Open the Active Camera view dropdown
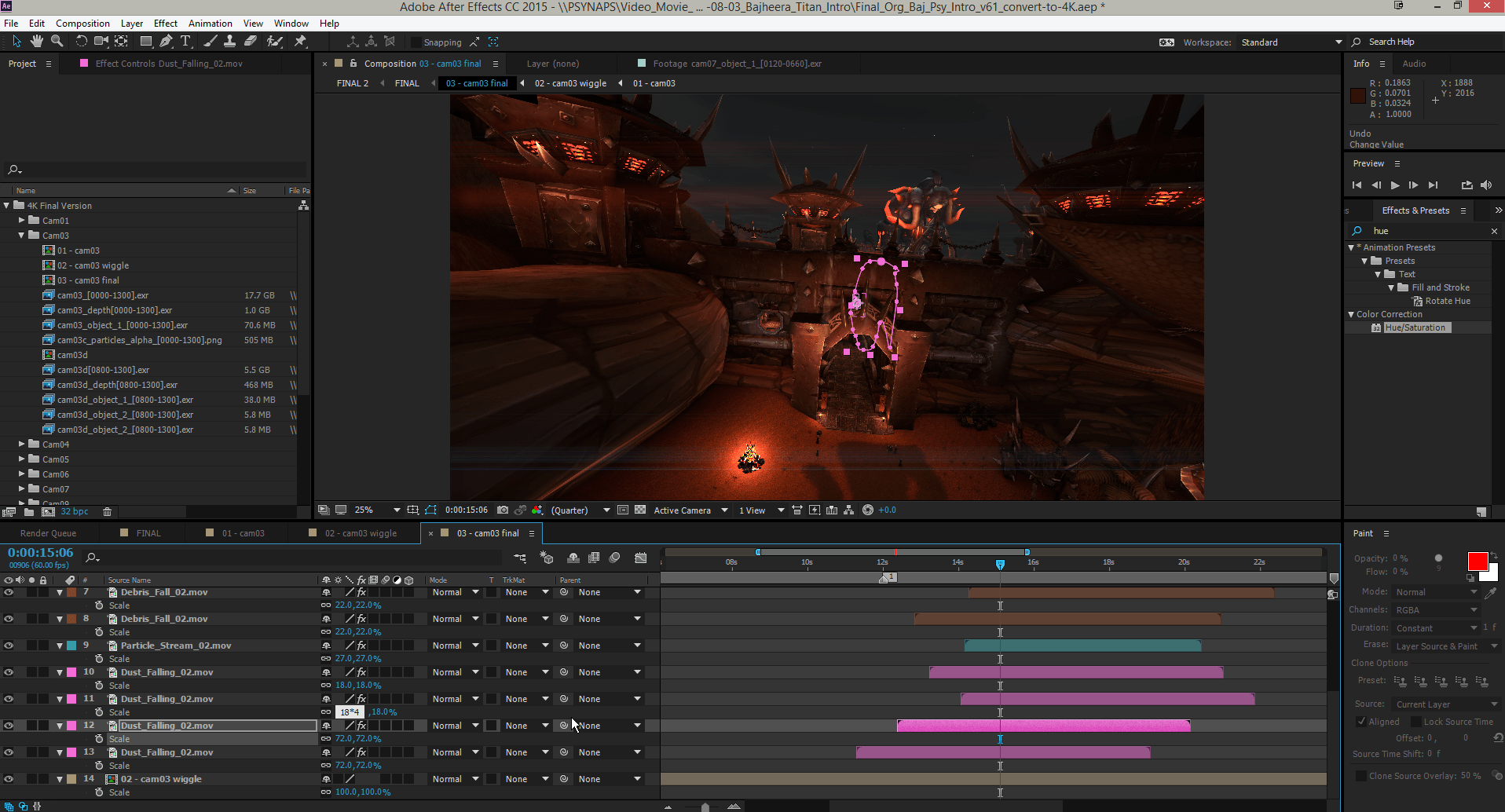This screenshot has height=812, width=1505. (690, 510)
